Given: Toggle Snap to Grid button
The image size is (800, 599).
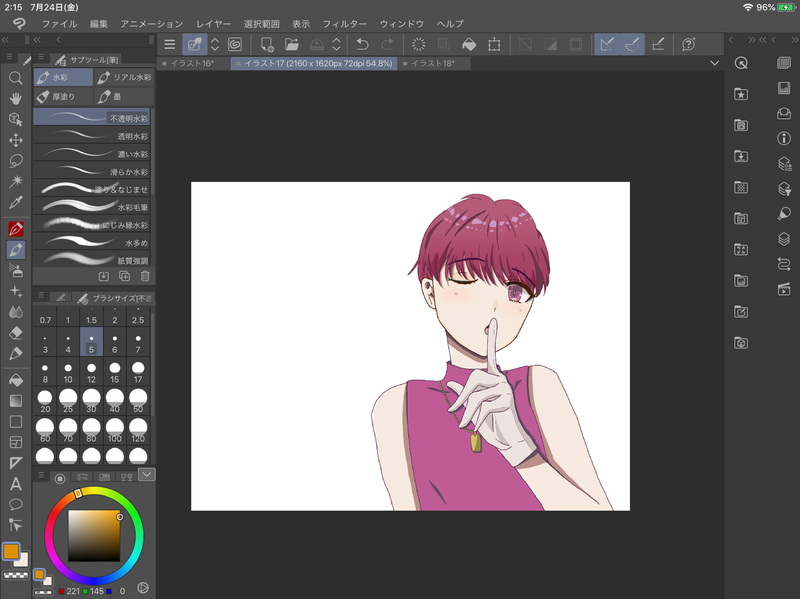Looking at the screenshot, I should coord(657,44).
